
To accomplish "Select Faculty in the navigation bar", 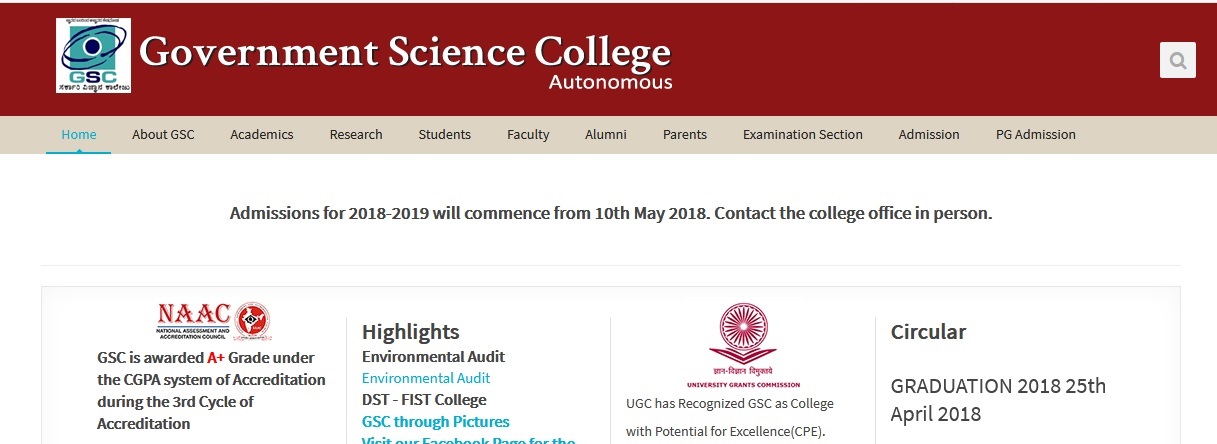I will tap(528, 134).
